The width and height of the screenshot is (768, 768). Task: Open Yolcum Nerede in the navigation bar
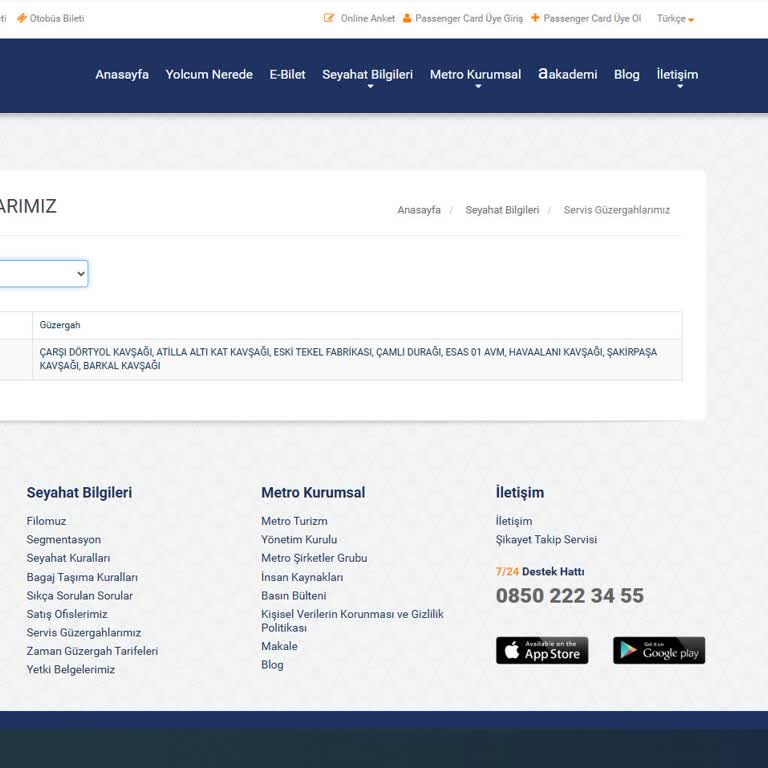click(x=209, y=75)
